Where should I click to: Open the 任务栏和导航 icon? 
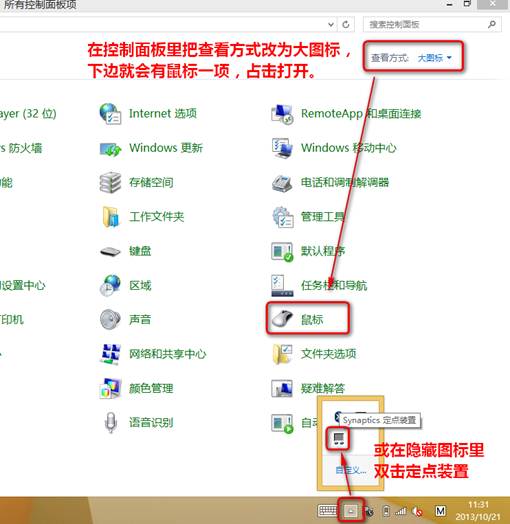coord(282,286)
